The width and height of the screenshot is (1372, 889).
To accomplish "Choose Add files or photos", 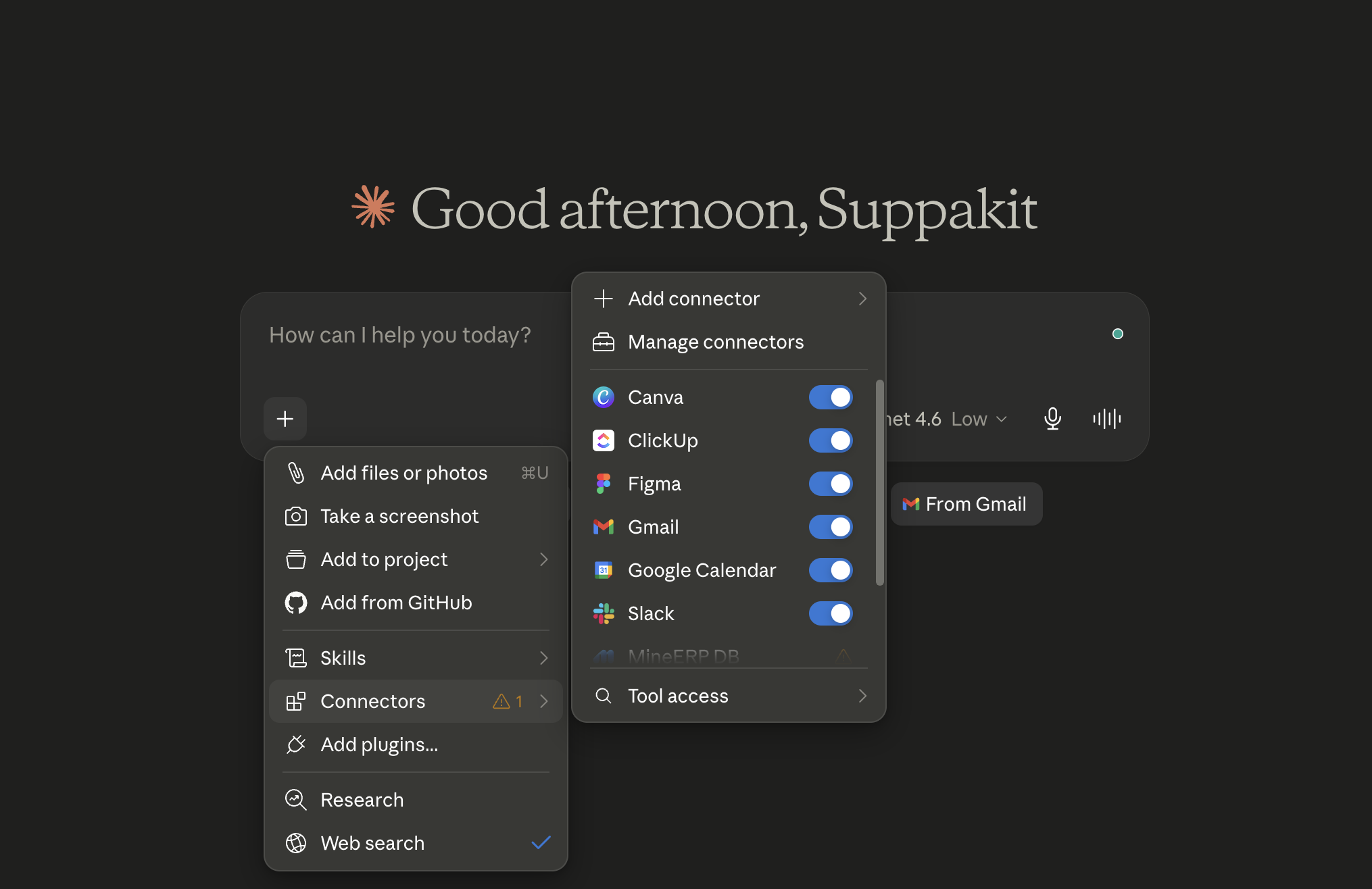I will coord(416,473).
